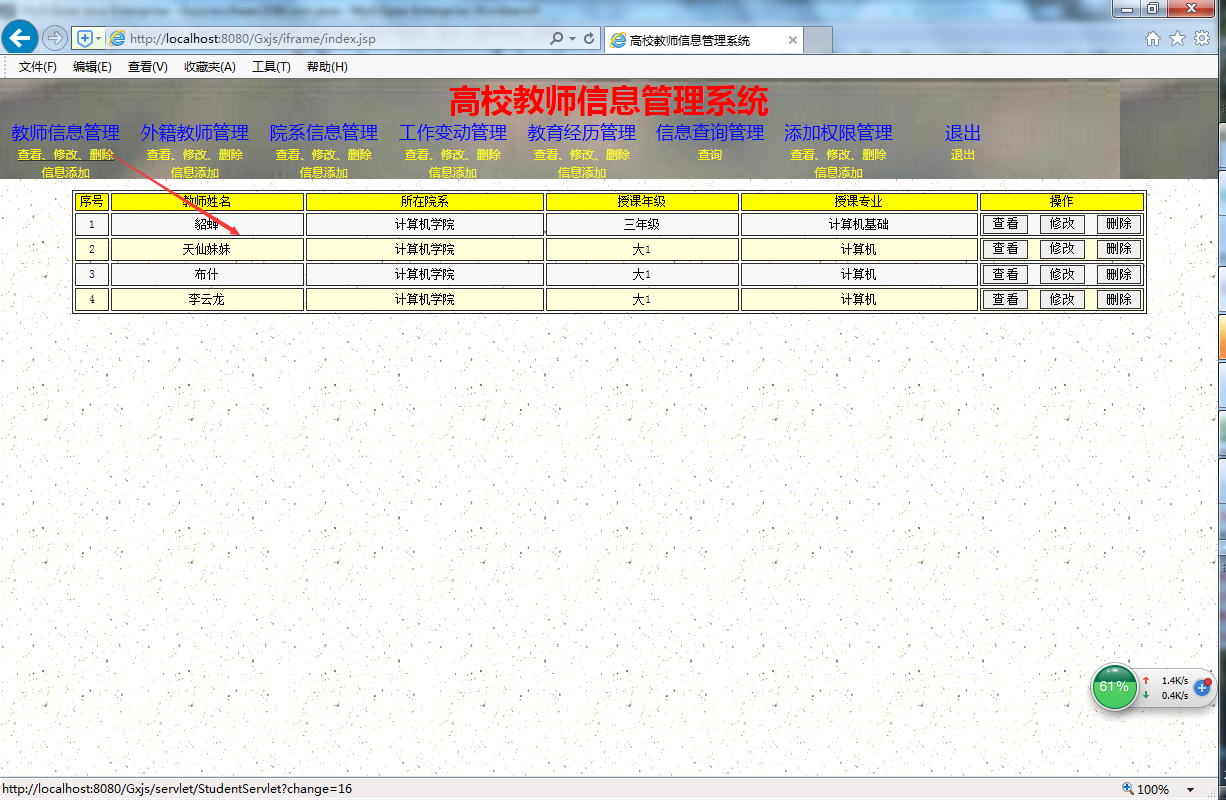The width and height of the screenshot is (1226, 800).
Task: Open the 100% zoom level dropdown arrow
Action: [x=1190, y=789]
